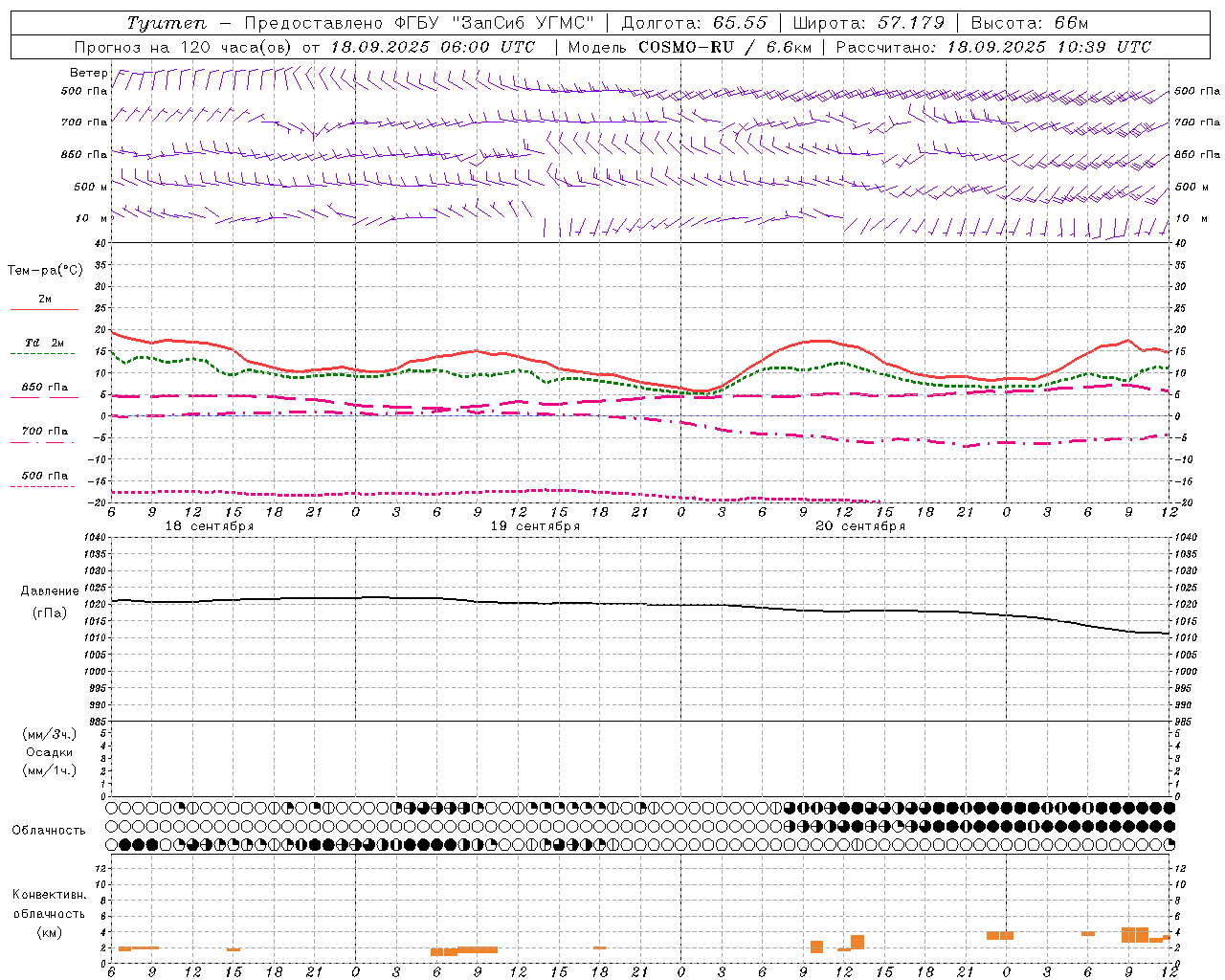
Task: Select the elevation label Высота: 66м
Action: tap(1029, 23)
